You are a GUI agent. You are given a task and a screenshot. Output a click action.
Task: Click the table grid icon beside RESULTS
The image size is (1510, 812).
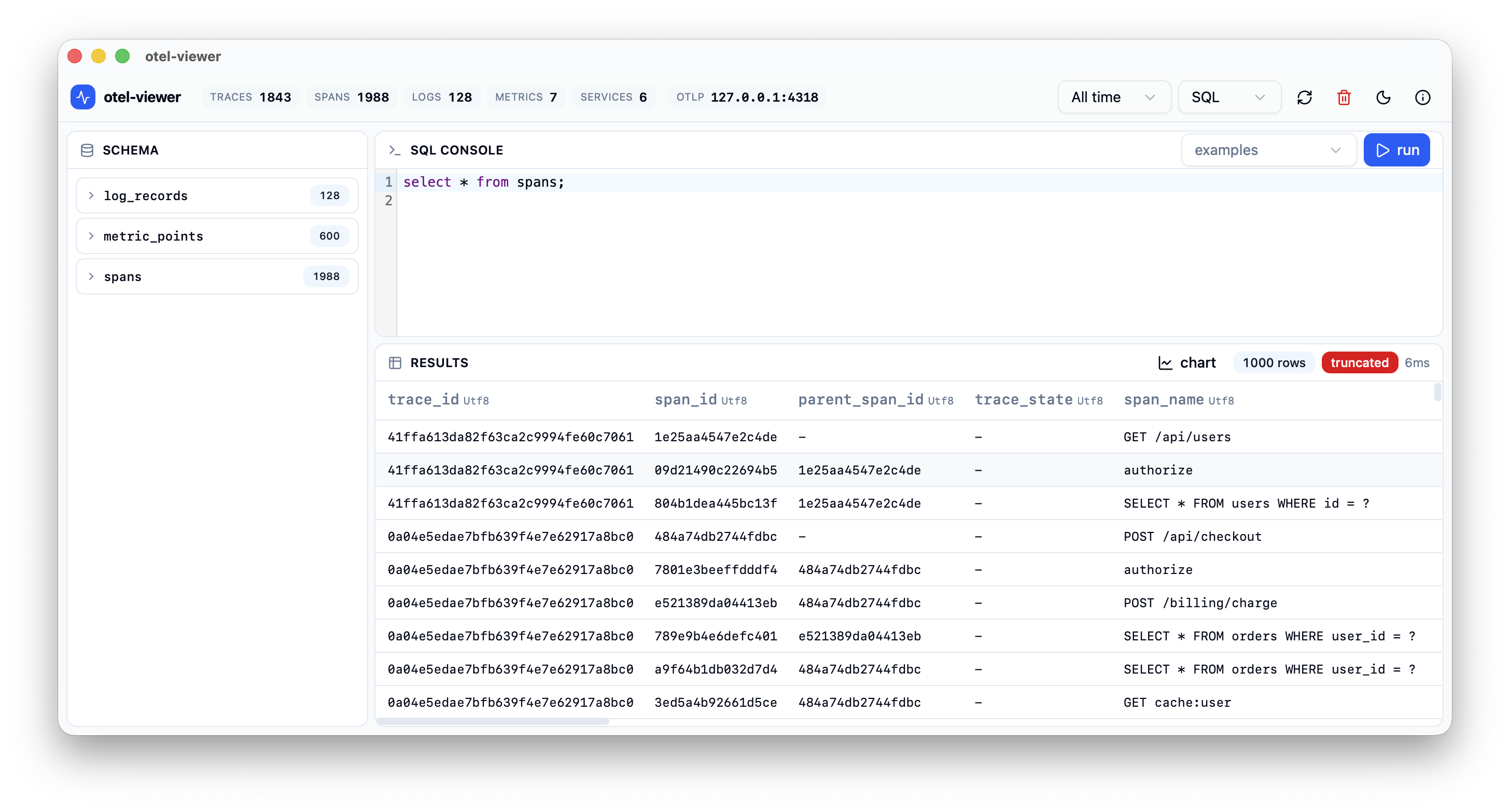point(395,363)
